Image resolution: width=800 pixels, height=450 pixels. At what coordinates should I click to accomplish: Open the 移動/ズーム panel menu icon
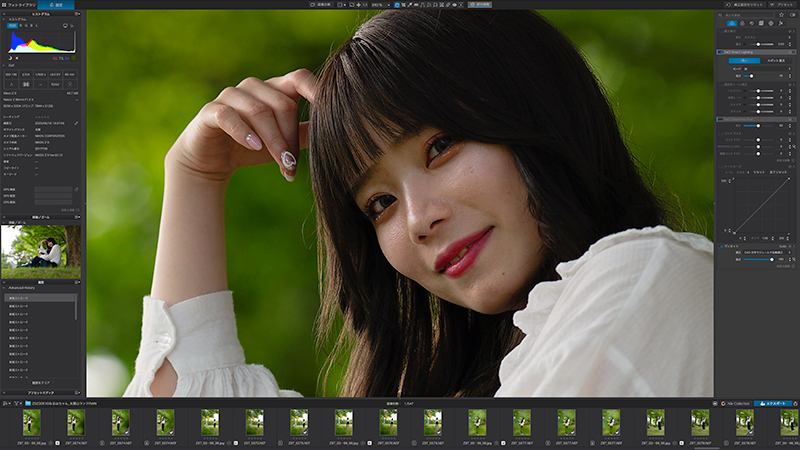pyautogui.click(x=78, y=217)
